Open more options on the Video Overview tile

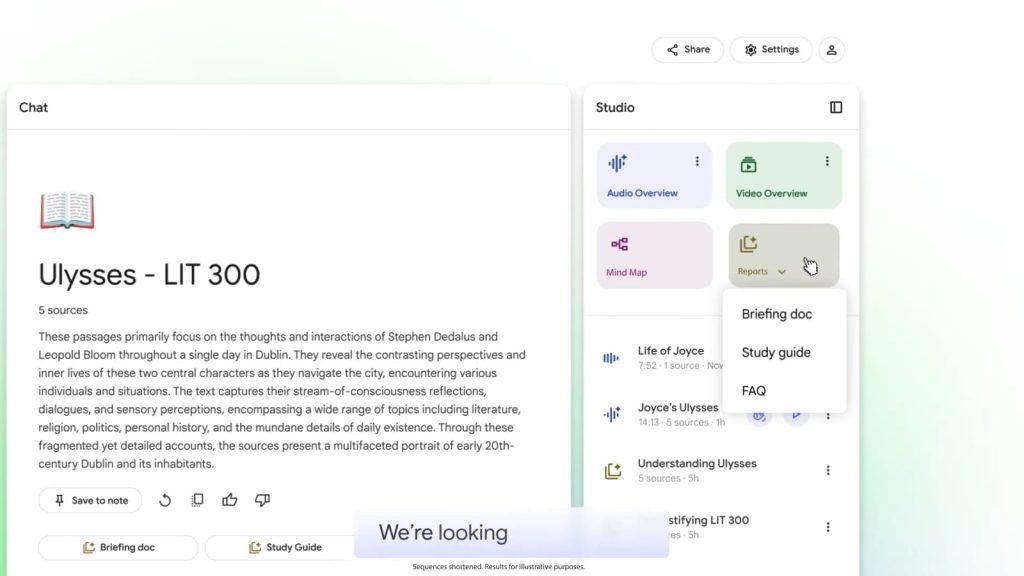[x=827, y=161]
